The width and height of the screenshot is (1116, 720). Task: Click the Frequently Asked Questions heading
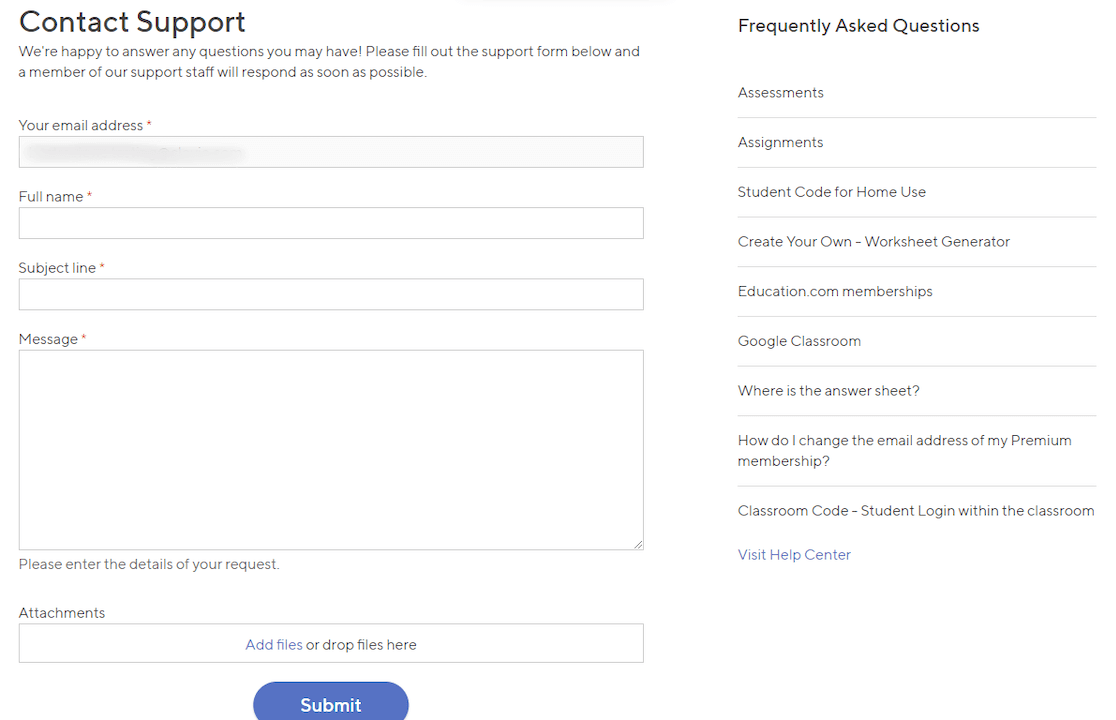tap(858, 25)
